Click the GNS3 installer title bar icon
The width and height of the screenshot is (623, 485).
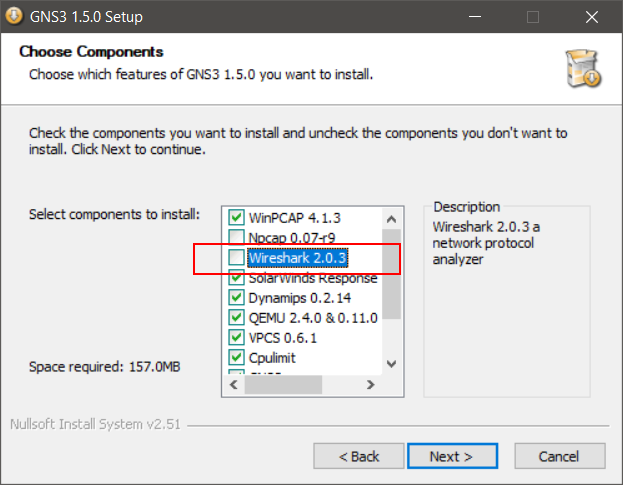[14, 16]
